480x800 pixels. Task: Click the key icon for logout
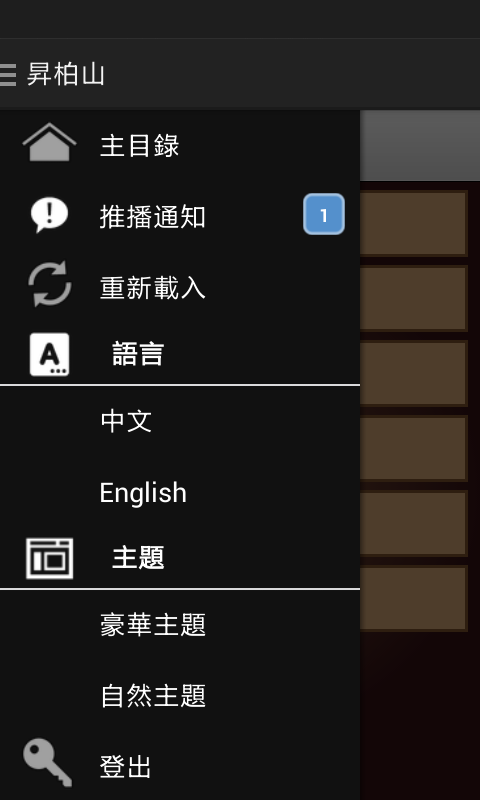tap(47, 763)
